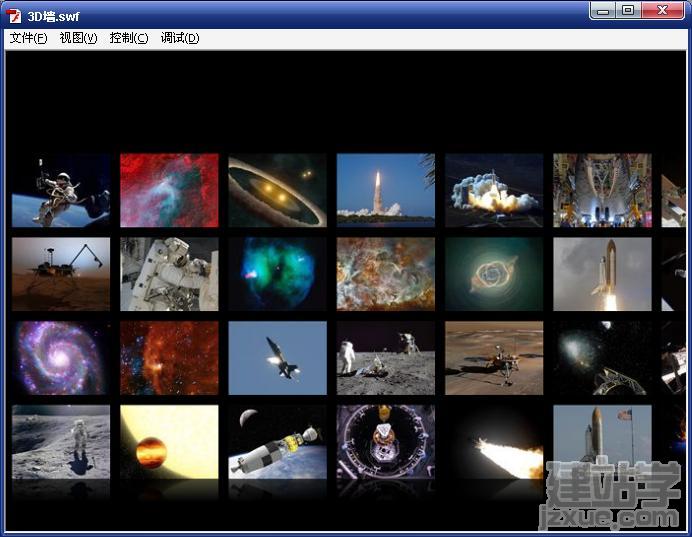Select the spacewalking astronaut above Earth thumbnail
Viewport: 692px width, 537px height.
pyautogui.click(x=61, y=190)
